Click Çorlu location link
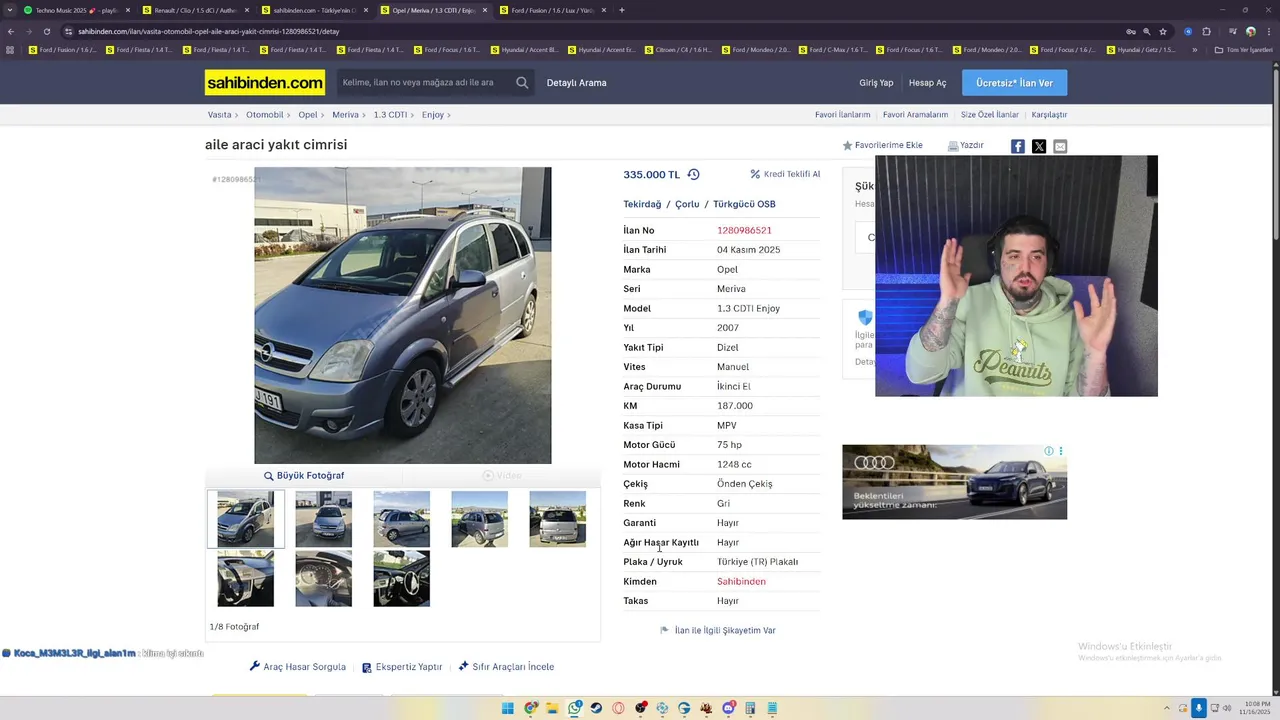Screen dimensions: 1280x720 [687, 204]
